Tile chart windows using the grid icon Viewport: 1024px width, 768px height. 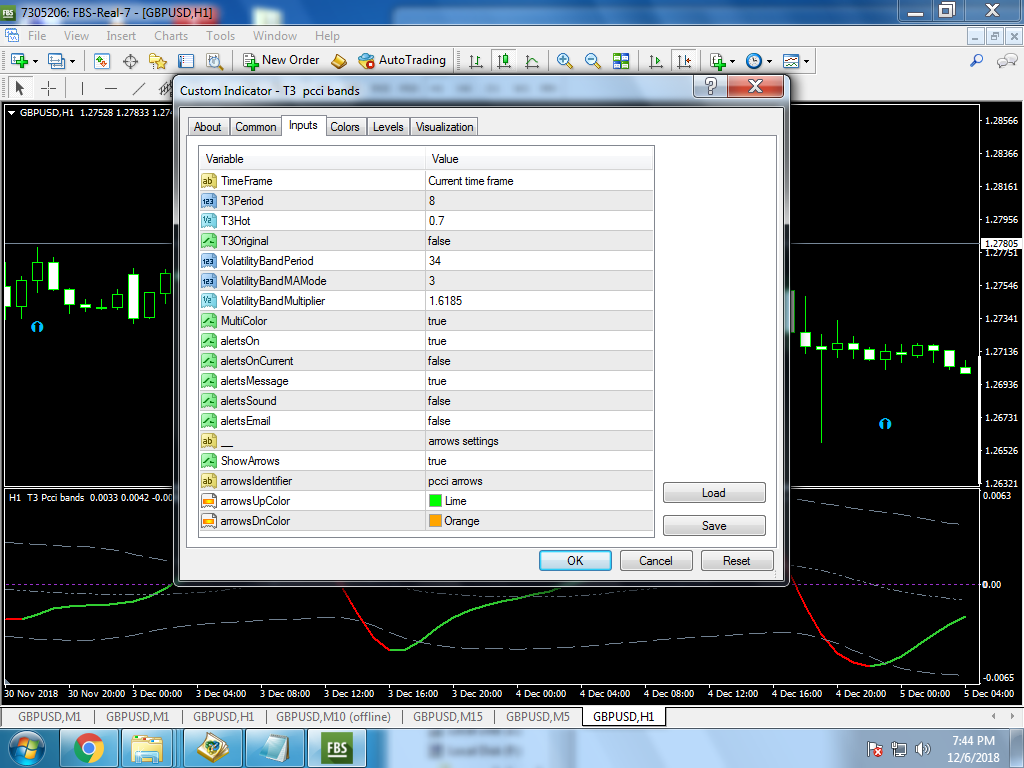(x=621, y=61)
